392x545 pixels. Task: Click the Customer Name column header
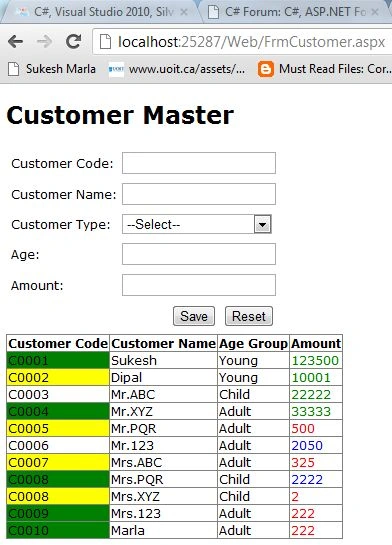(163, 343)
